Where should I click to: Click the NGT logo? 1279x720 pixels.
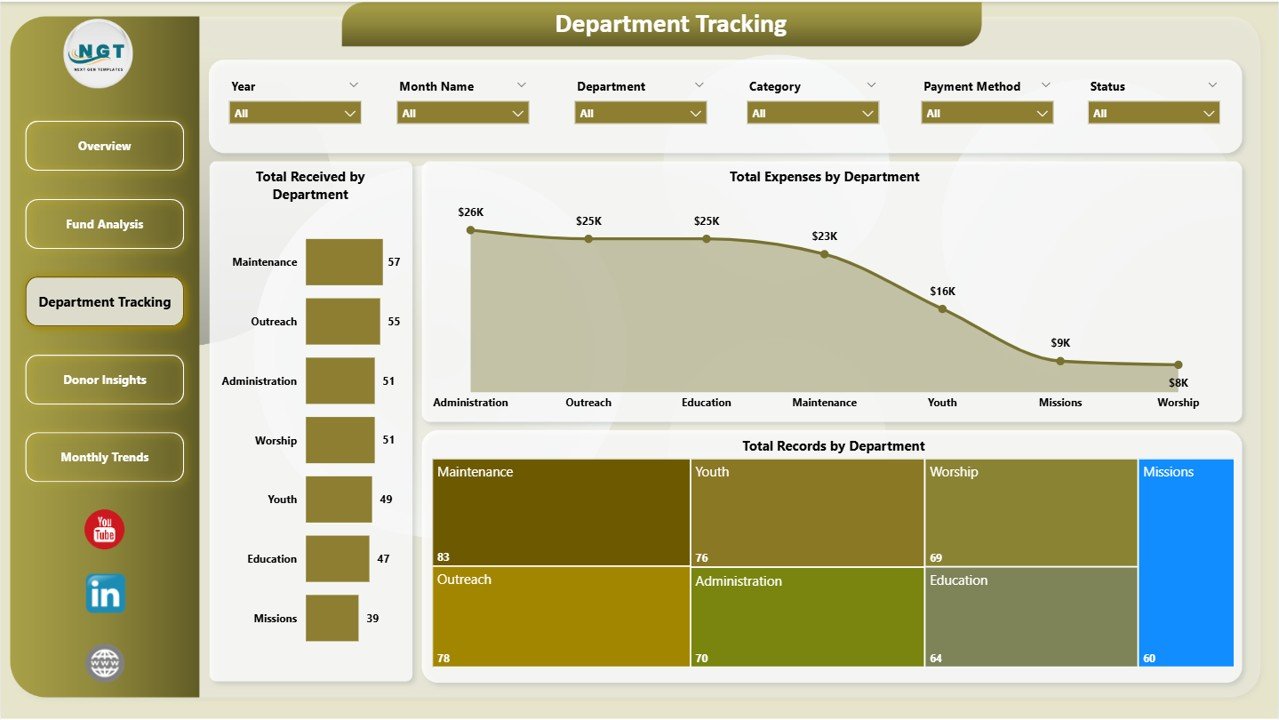coord(98,54)
